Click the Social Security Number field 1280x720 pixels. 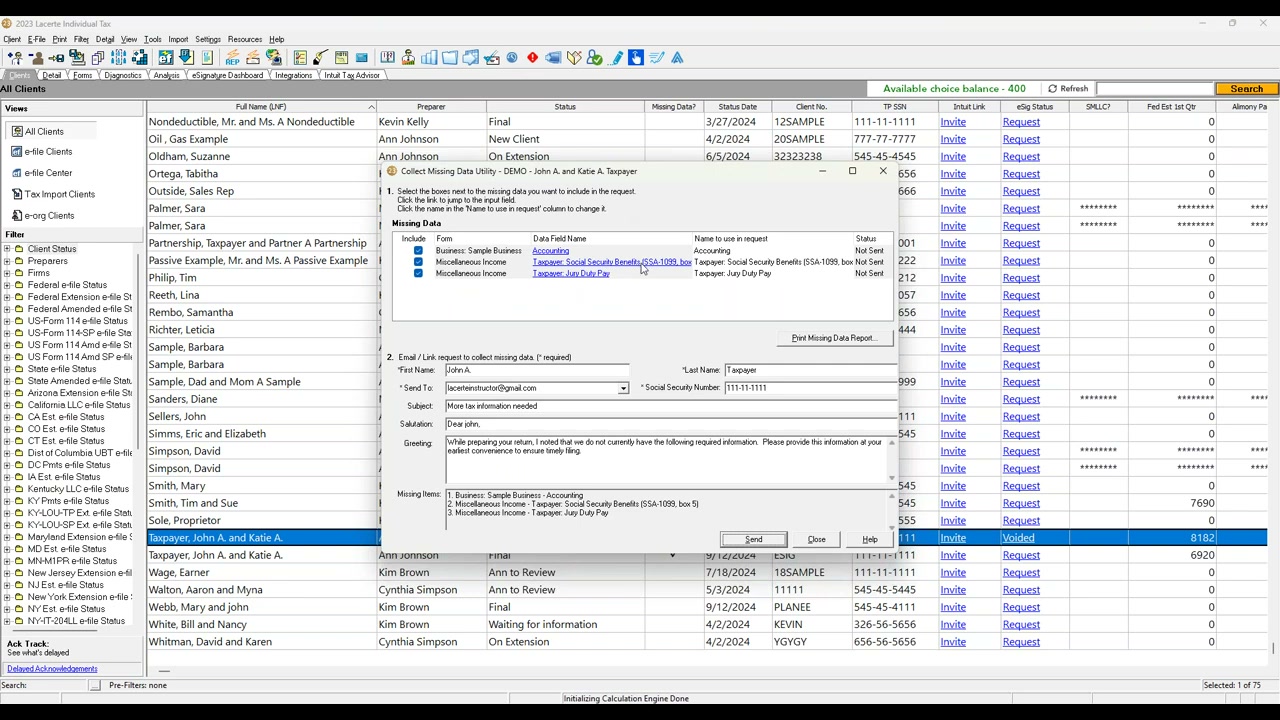pos(810,388)
